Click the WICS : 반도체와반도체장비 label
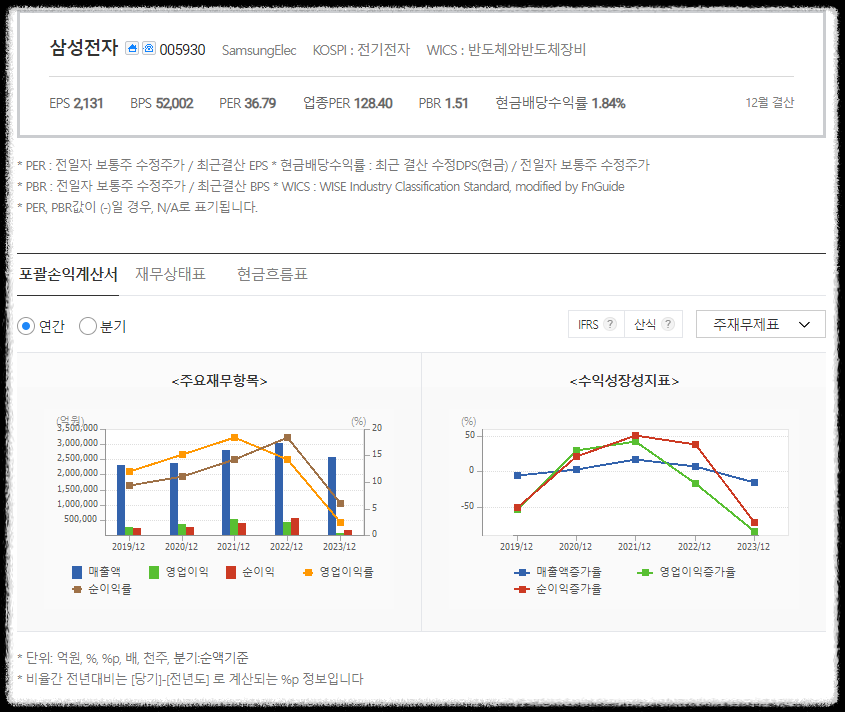845x712 pixels. click(x=506, y=50)
